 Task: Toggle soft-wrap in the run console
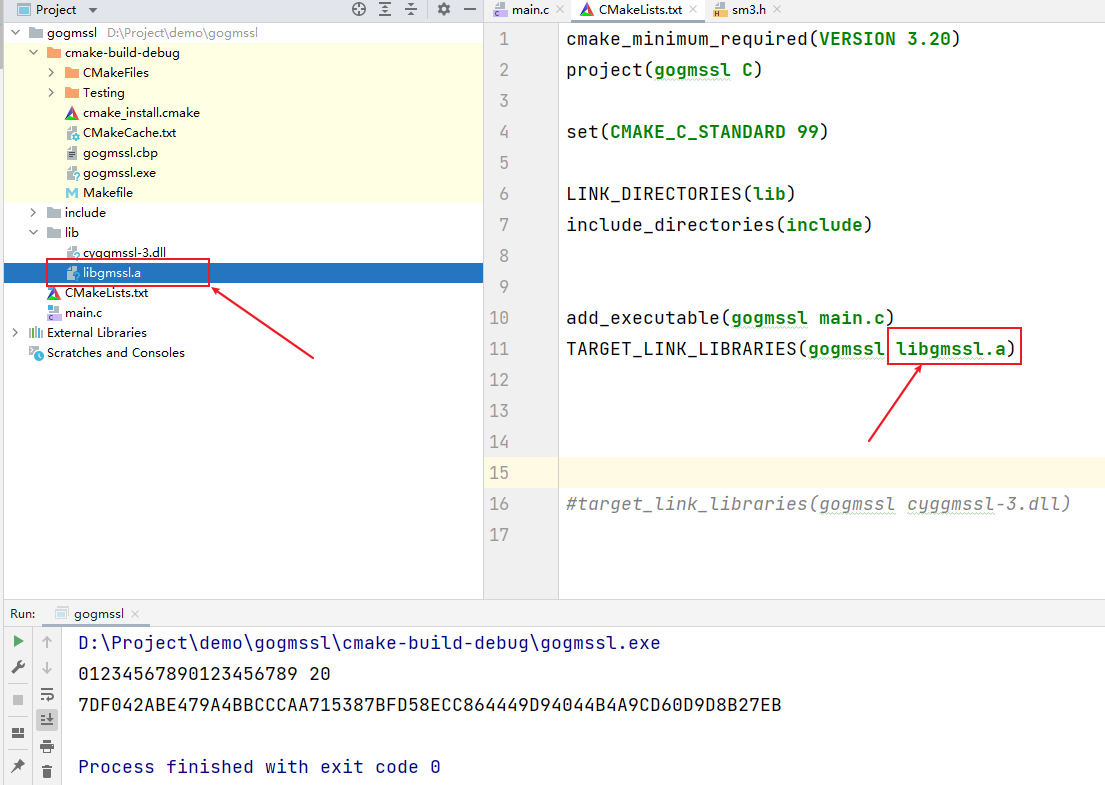[x=46, y=693]
